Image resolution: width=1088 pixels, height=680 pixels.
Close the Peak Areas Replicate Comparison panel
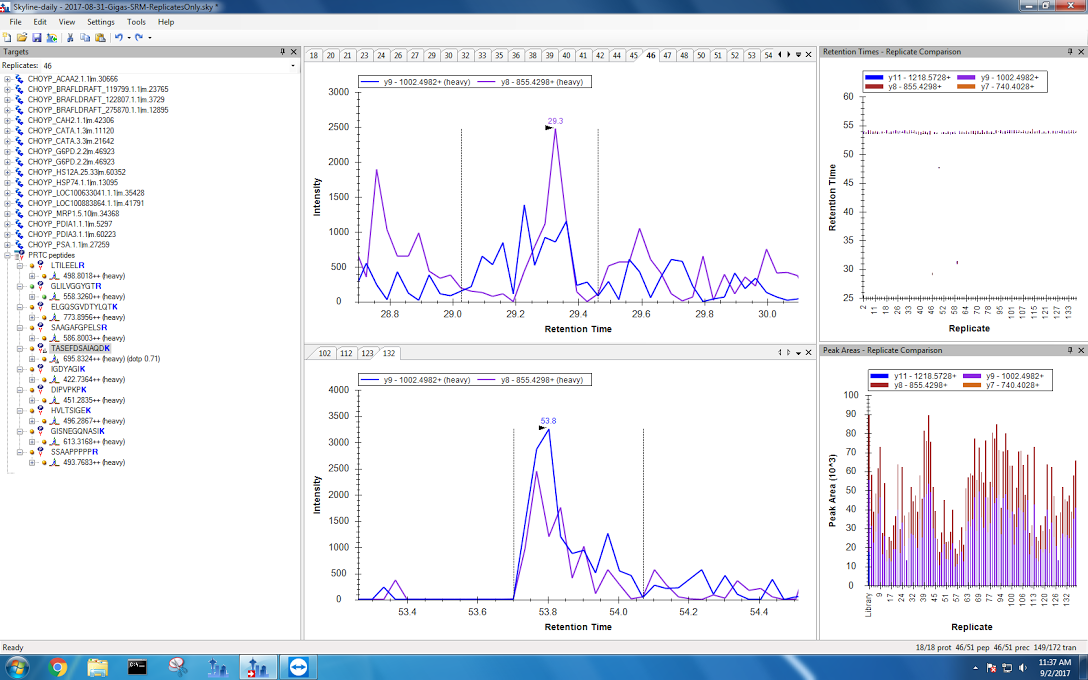click(x=1080, y=350)
